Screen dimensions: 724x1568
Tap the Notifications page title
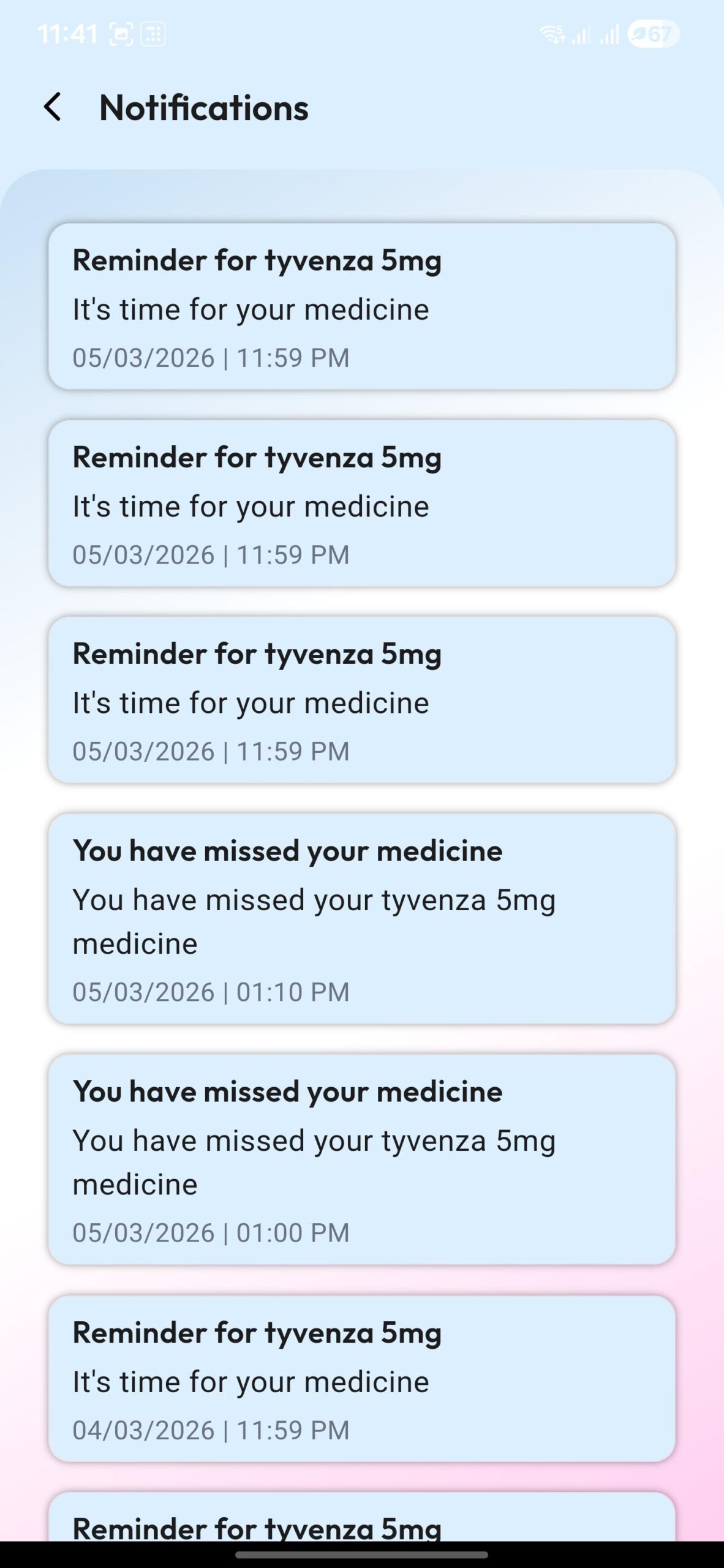204,108
